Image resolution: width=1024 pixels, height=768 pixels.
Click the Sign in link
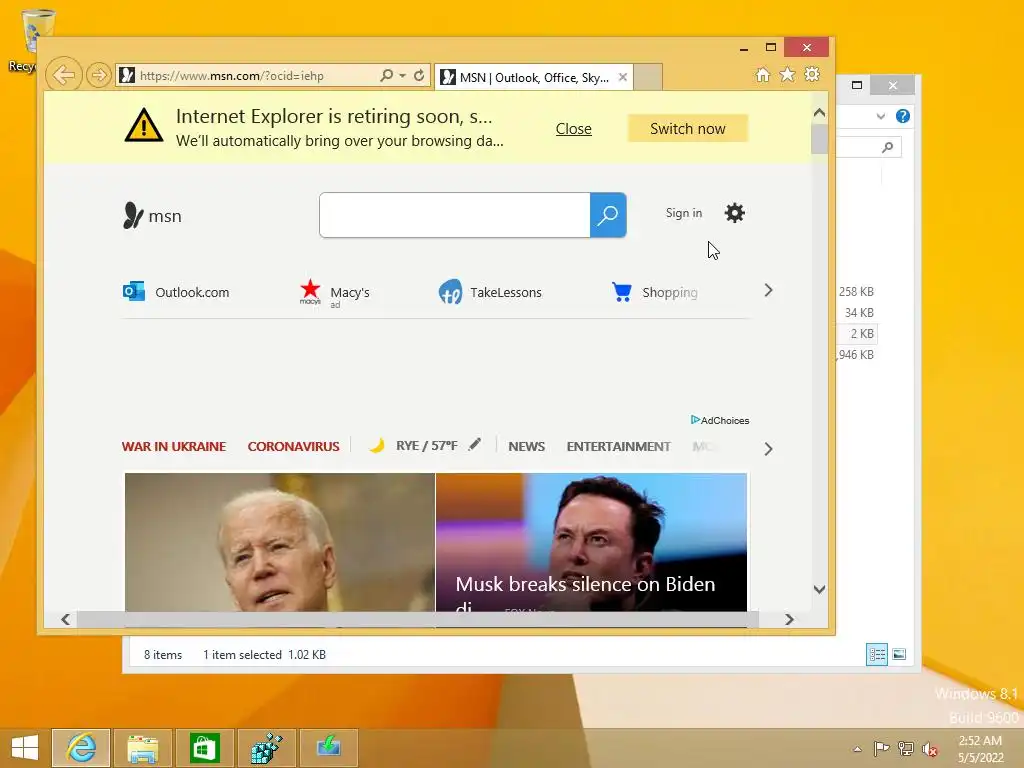click(x=684, y=213)
